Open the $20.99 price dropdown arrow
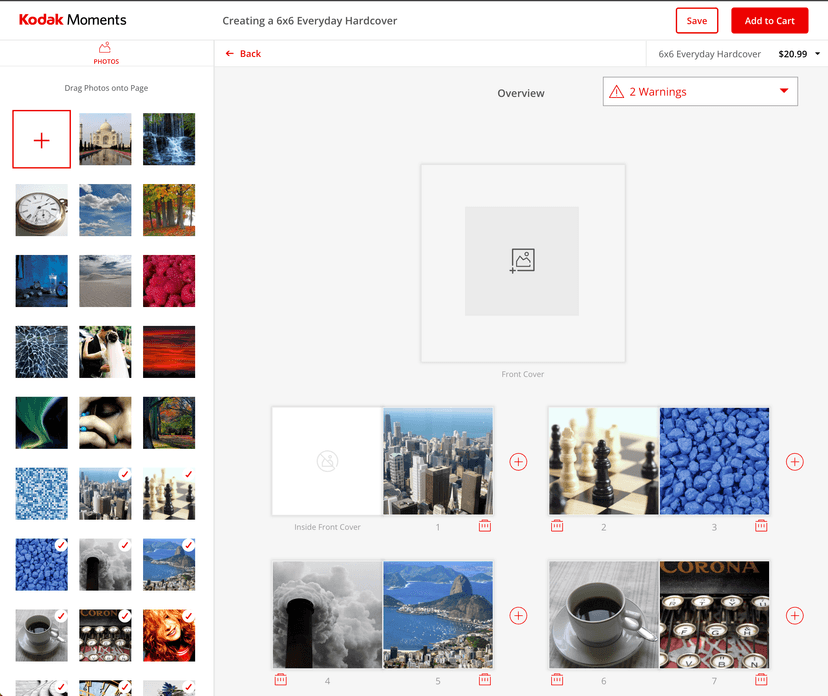828x696 pixels. click(817, 54)
